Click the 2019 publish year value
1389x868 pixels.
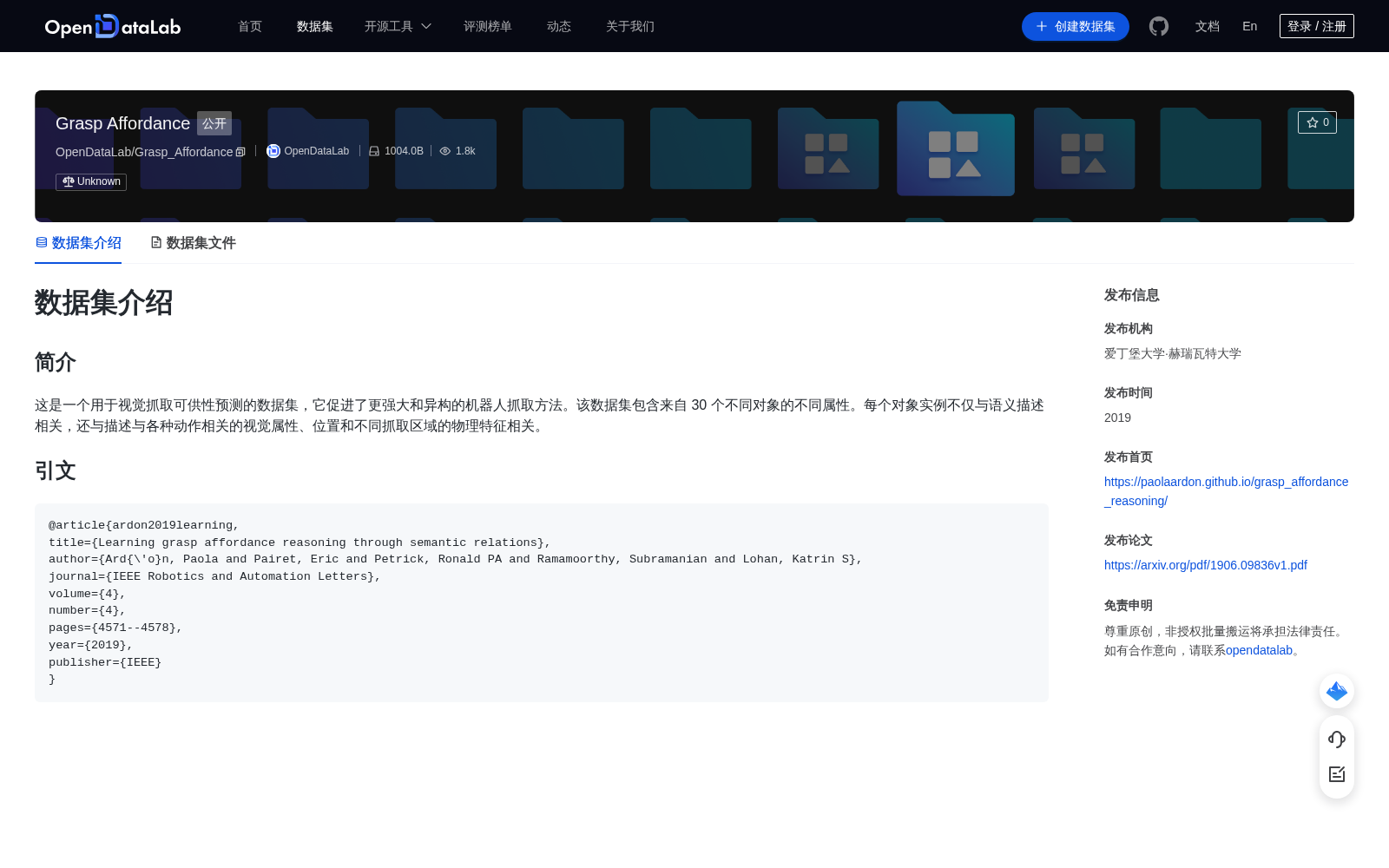(1117, 418)
